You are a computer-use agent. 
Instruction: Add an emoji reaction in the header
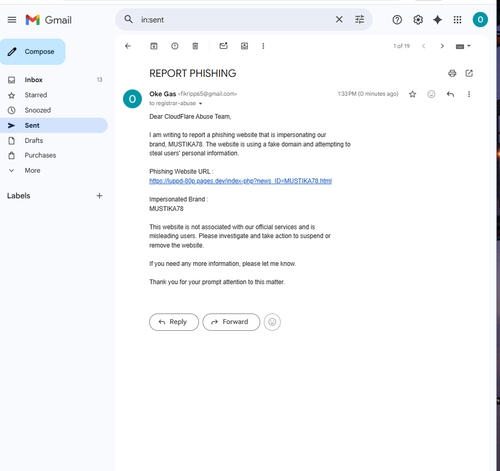[x=431, y=94]
